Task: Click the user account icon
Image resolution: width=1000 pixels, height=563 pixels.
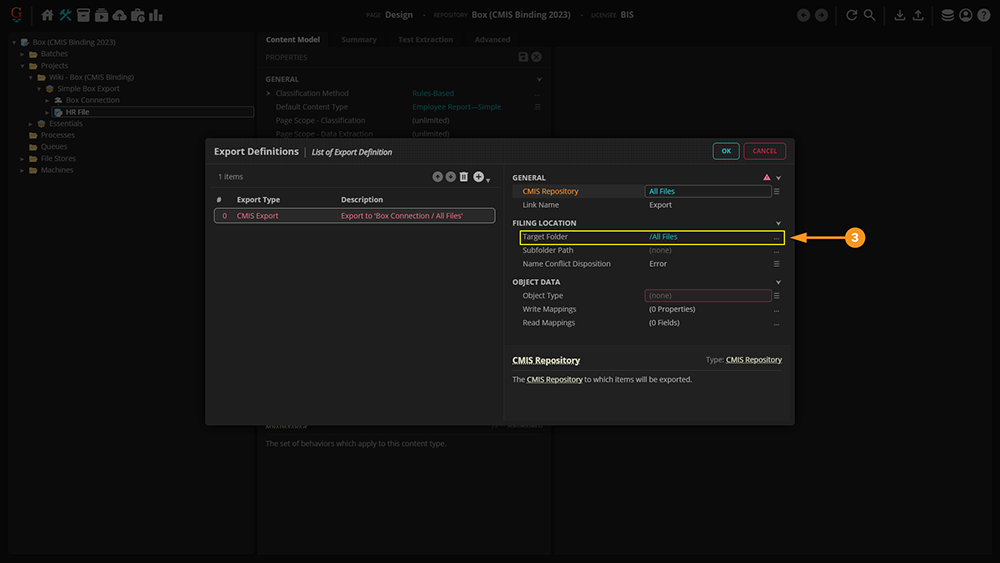Action: [965, 15]
